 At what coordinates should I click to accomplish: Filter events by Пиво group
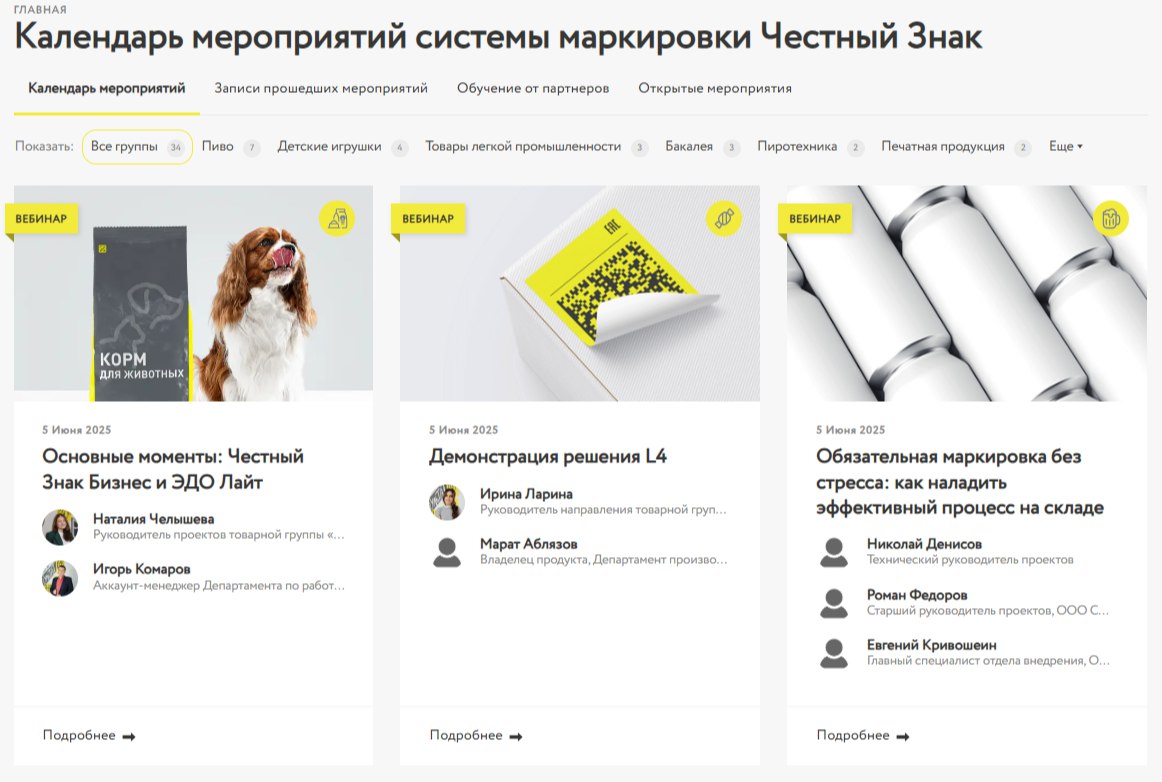(x=218, y=147)
